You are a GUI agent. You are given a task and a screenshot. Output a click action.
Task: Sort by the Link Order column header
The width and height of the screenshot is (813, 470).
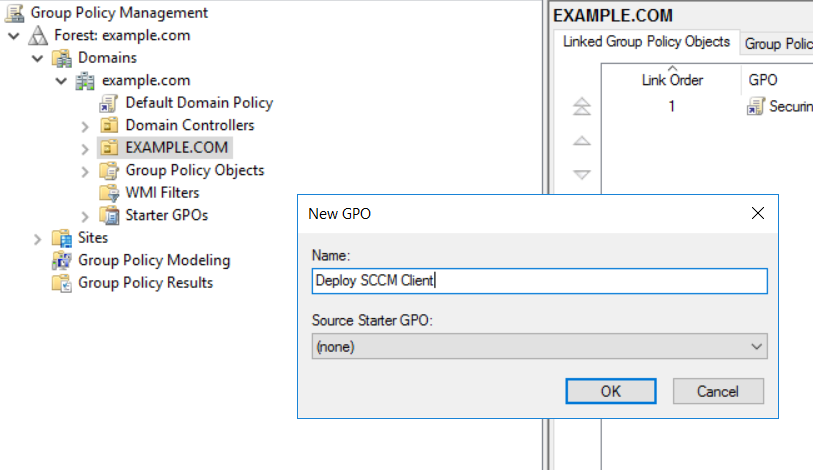click(x=672, y=79)
